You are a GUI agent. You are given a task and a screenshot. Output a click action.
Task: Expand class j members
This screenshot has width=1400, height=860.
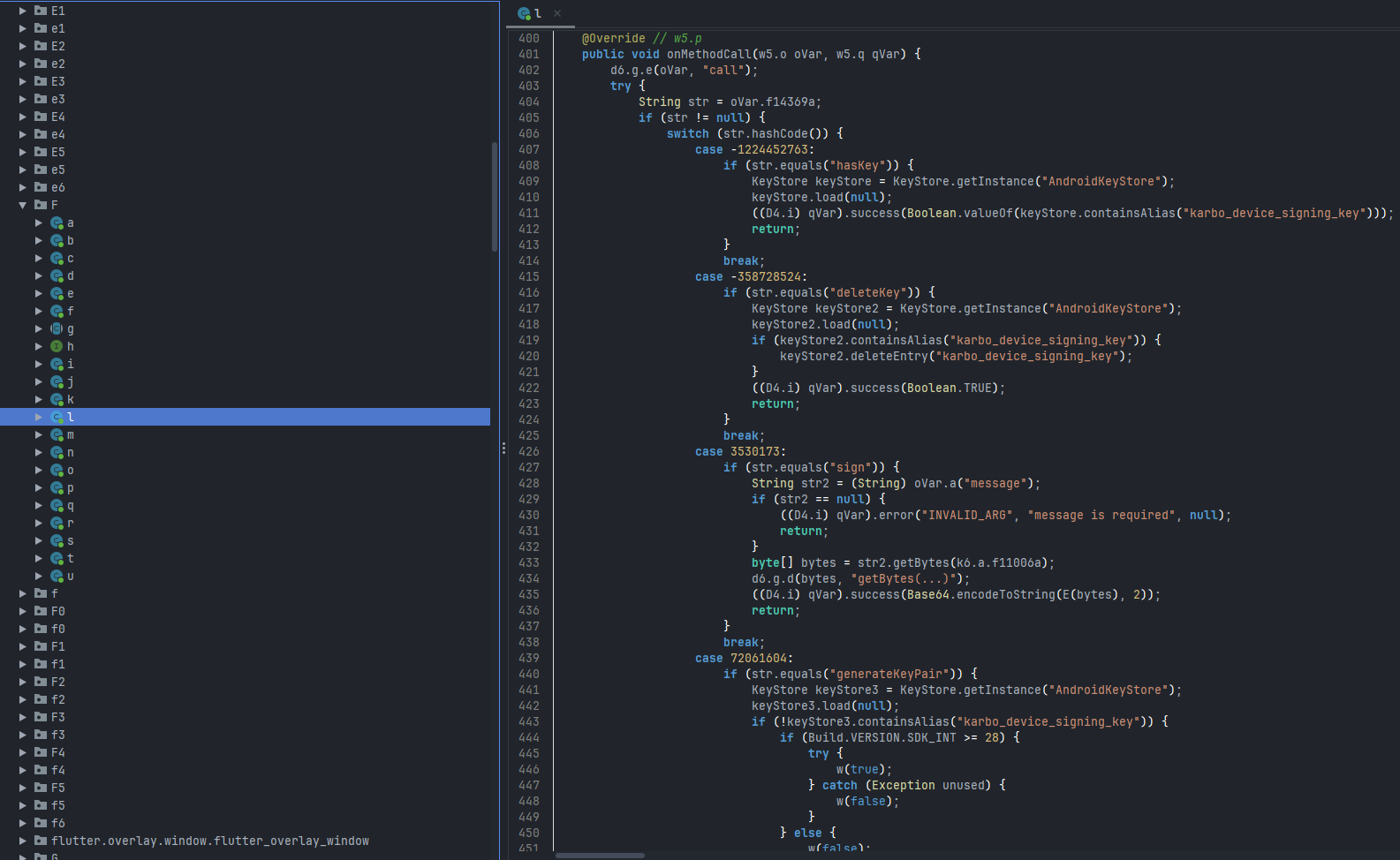(x=39, y=381)
